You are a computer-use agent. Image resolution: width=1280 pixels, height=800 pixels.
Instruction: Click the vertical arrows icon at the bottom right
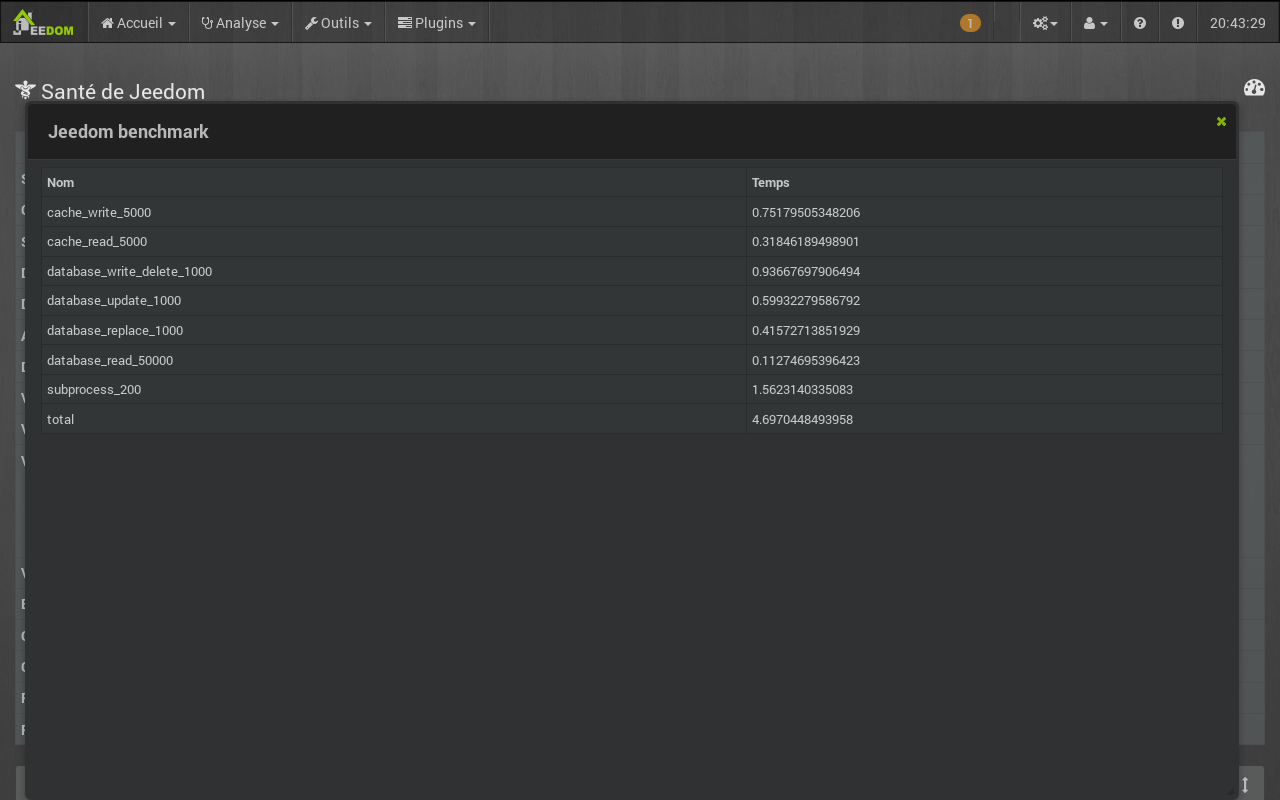pyautogui.click(x=1246, y=784)
